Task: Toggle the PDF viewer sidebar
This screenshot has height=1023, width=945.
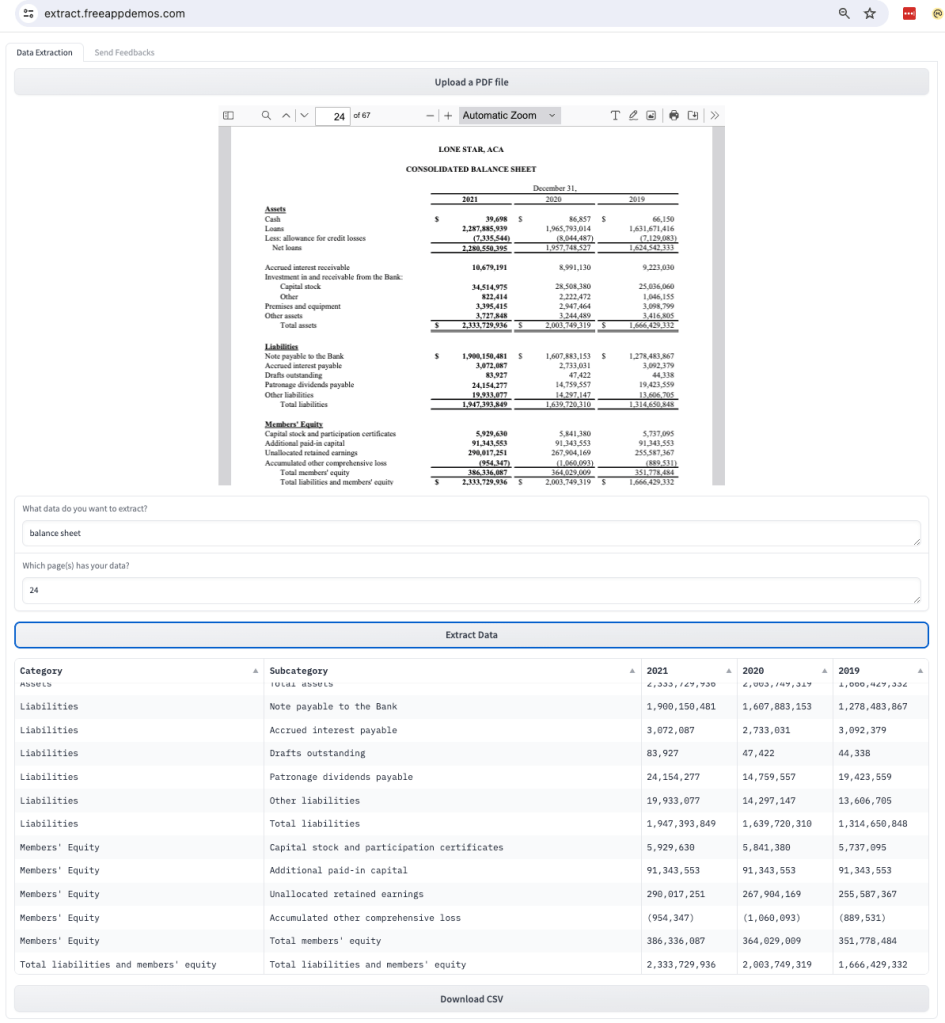Action: [x=228, y=116]
